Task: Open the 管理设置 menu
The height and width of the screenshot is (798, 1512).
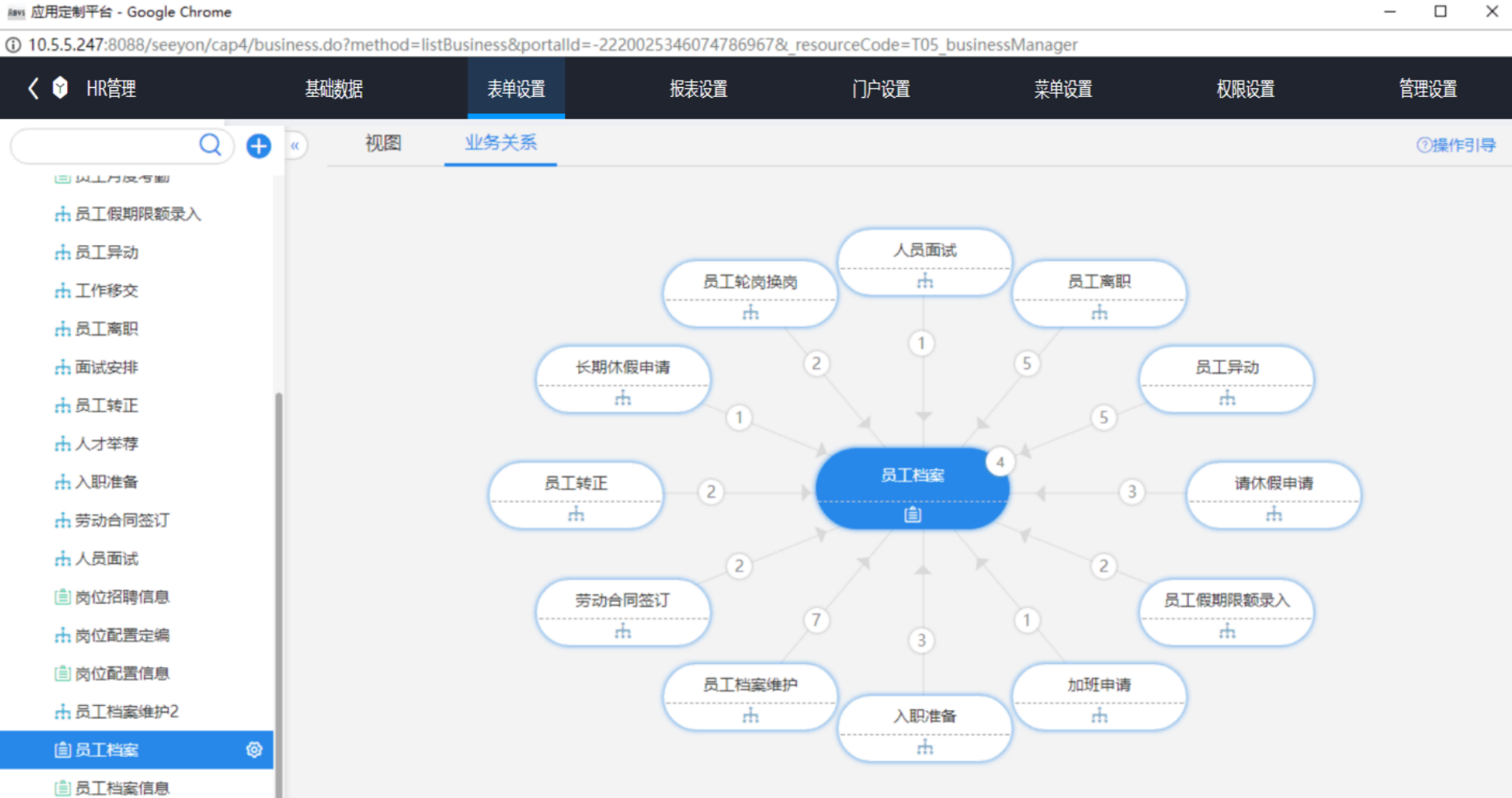Action: [1428, 89]
